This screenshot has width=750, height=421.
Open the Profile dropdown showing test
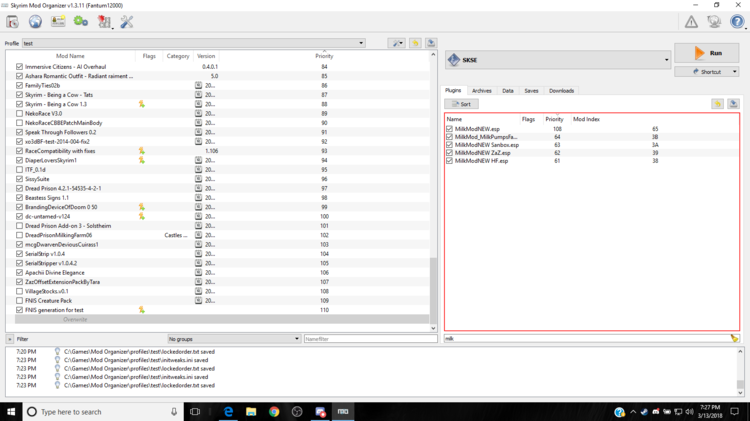click(x=194, y=43)
